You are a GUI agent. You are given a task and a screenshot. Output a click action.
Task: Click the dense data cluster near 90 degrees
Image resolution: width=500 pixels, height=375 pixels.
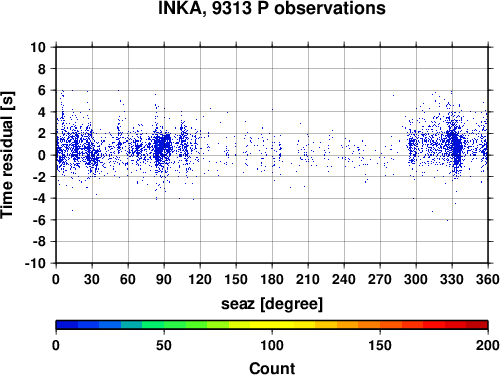[163, 146]
